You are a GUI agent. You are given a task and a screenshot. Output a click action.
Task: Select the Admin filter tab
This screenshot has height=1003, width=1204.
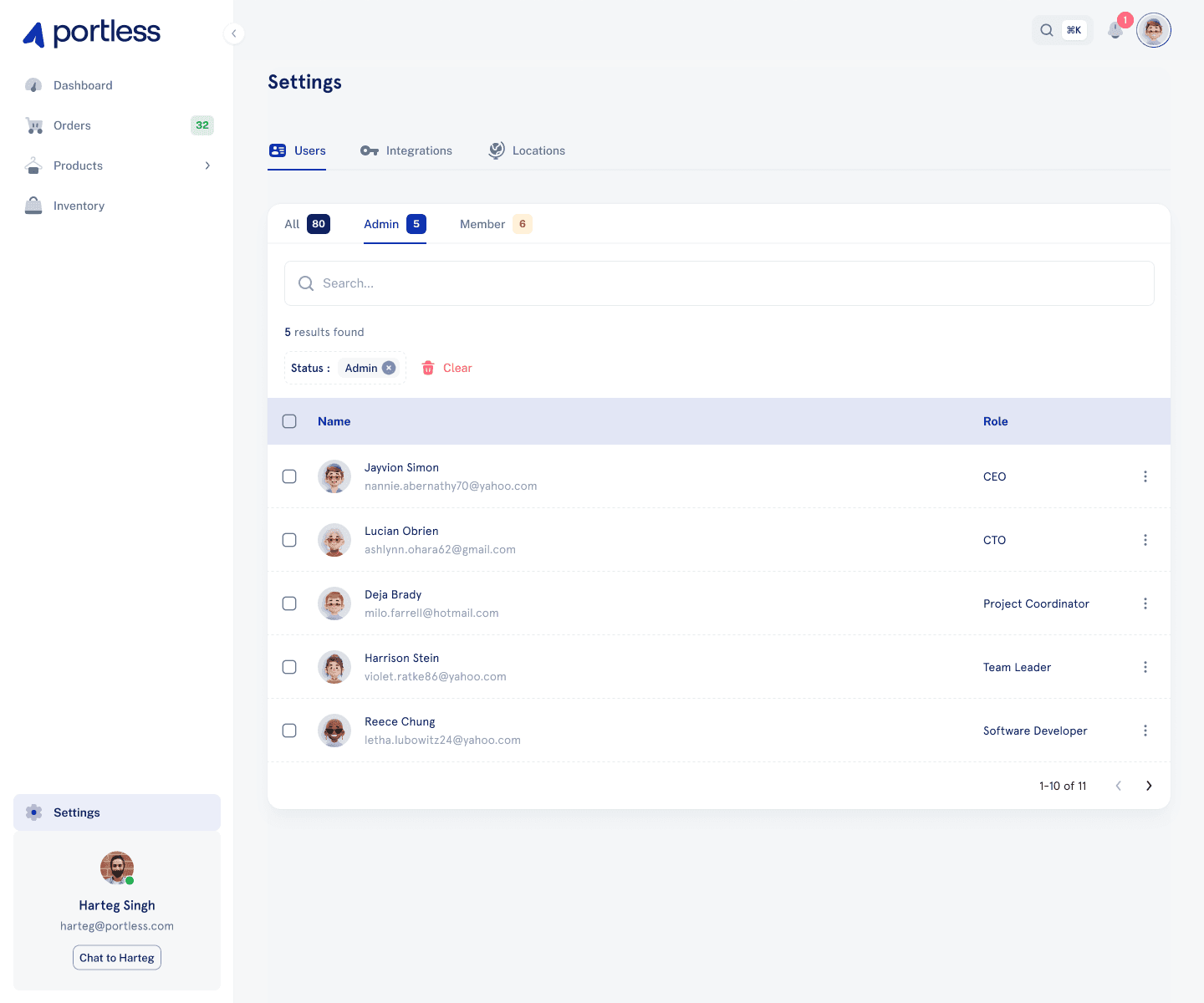(x=395, y=224)
